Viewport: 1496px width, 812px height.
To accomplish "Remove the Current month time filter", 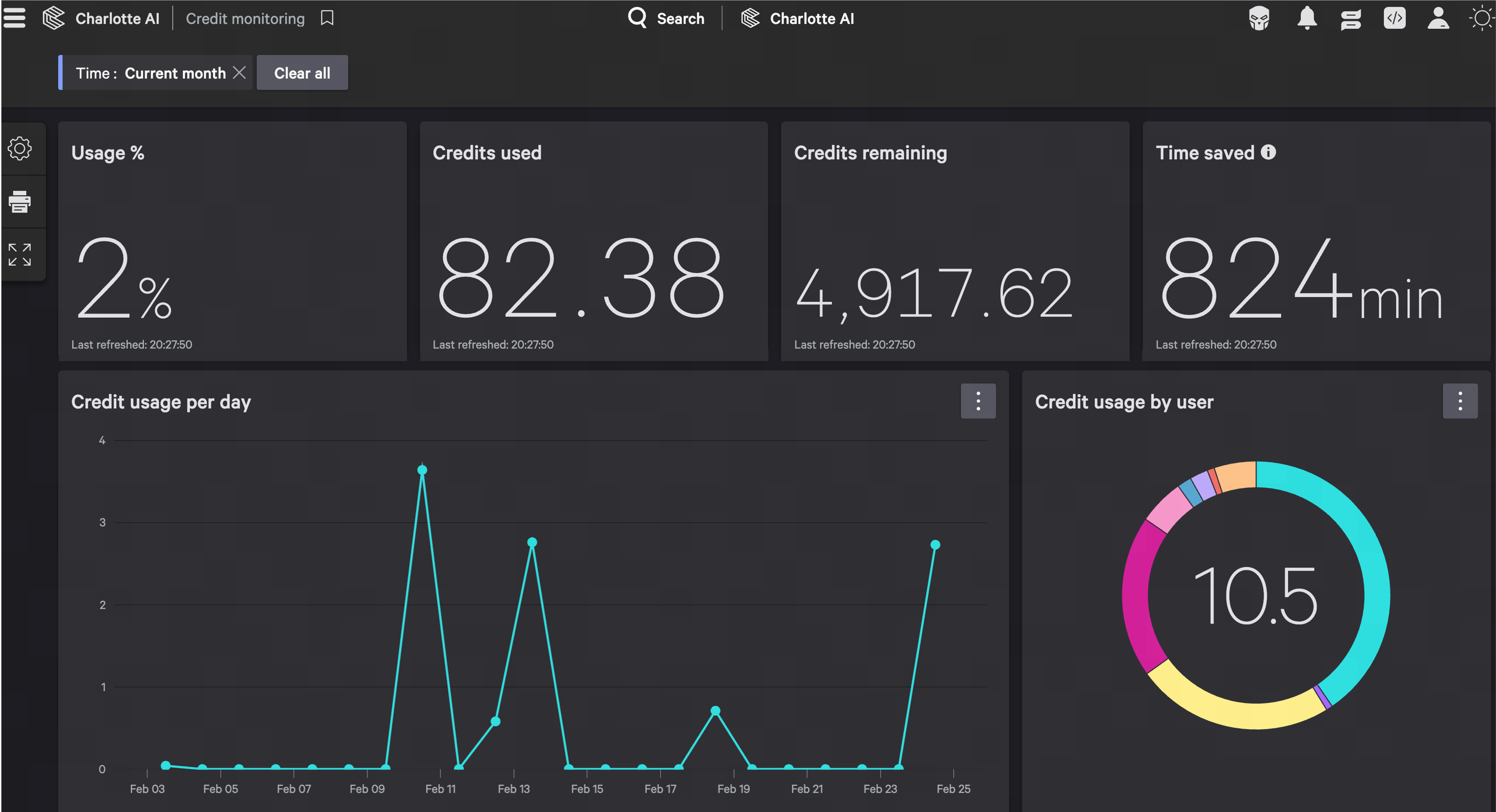I will (x=239, y=73).
